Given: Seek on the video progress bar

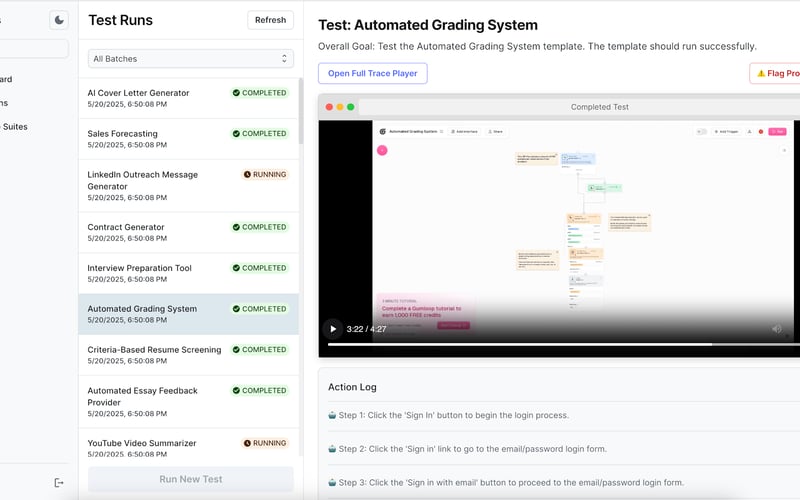Looking at the screenshot, I should point(564,345).
